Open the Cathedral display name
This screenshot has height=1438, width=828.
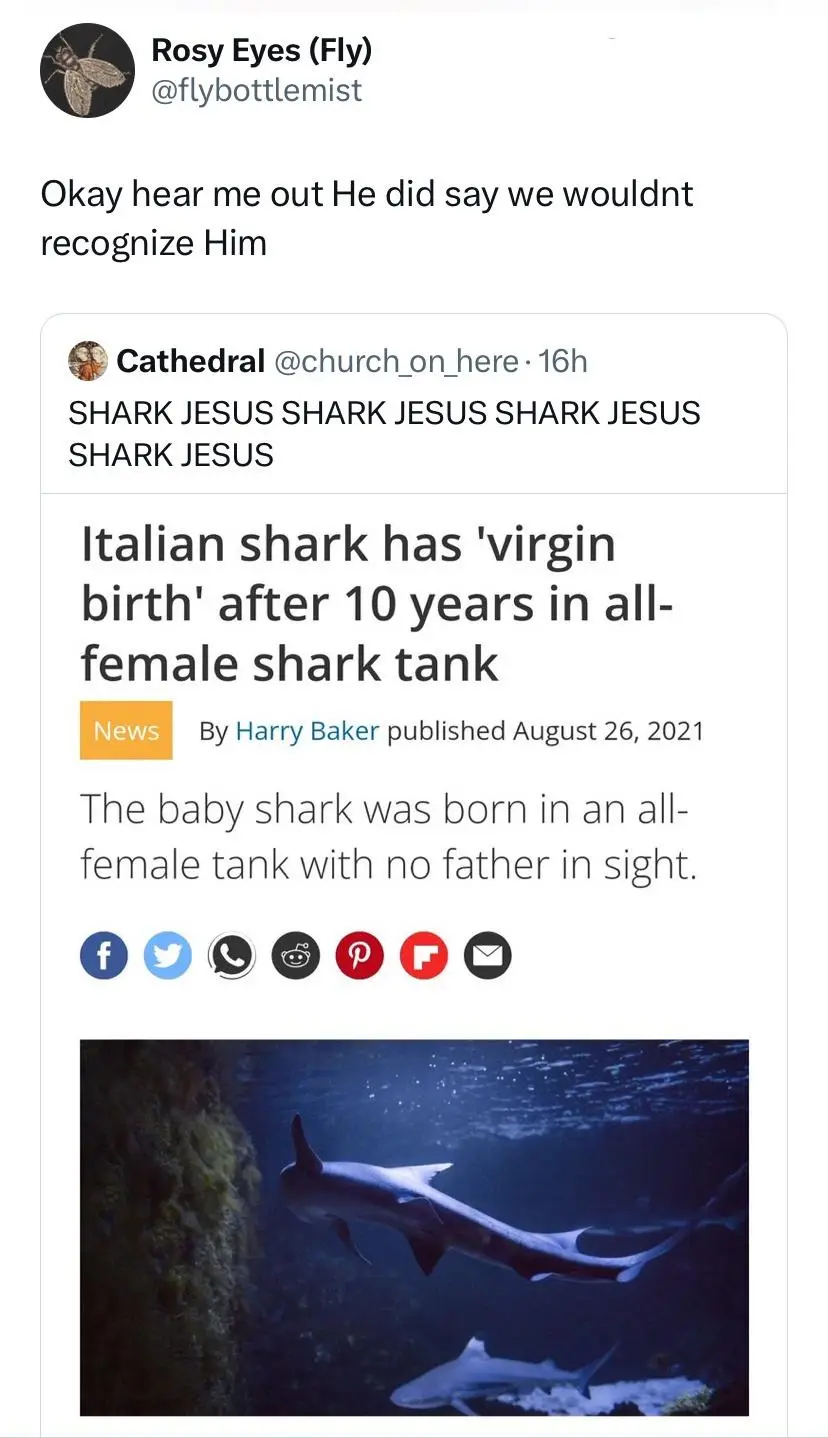[191, 361]
